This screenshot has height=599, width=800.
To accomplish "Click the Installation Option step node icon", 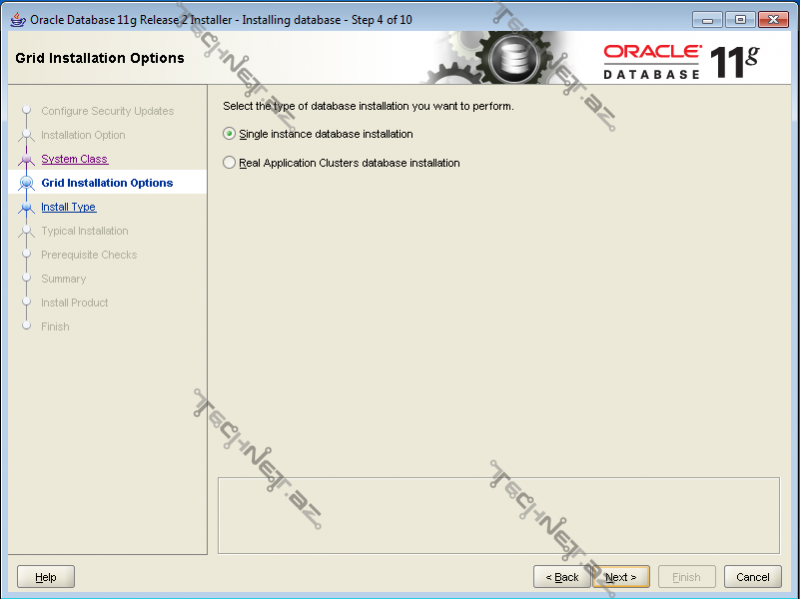I will (x=27, y=135).
